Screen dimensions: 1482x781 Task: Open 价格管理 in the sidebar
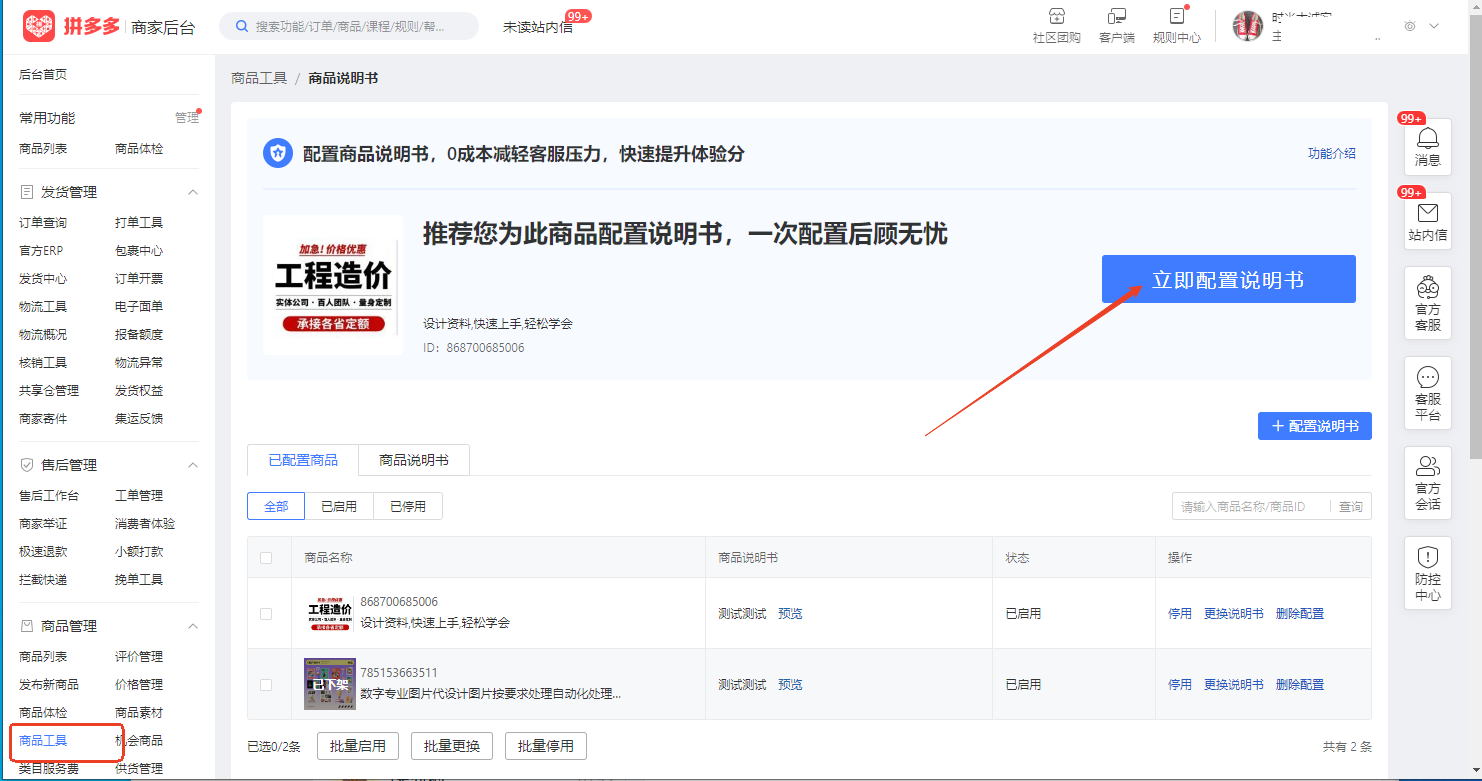point(139,685)
